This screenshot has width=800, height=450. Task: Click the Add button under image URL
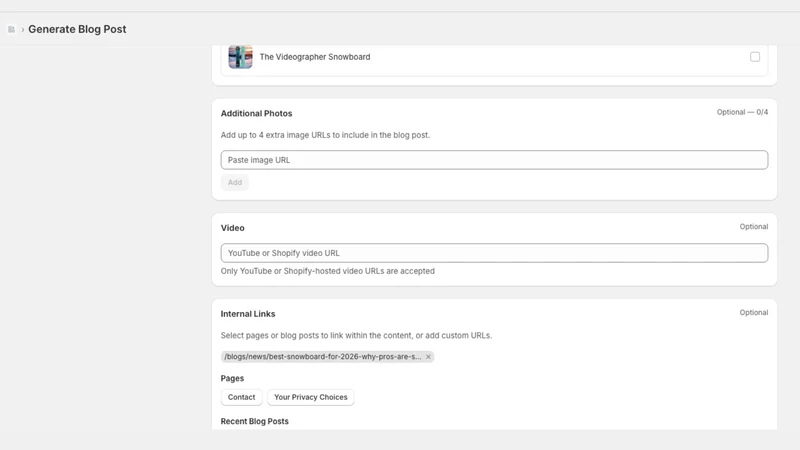coord(235,182)
